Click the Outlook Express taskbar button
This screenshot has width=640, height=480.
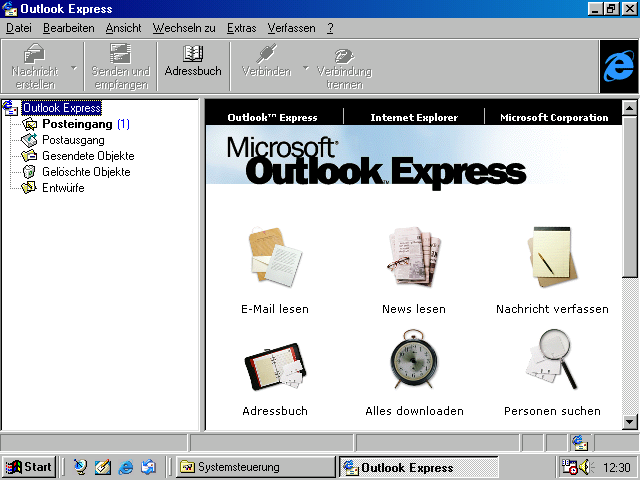tap(419, 467)
